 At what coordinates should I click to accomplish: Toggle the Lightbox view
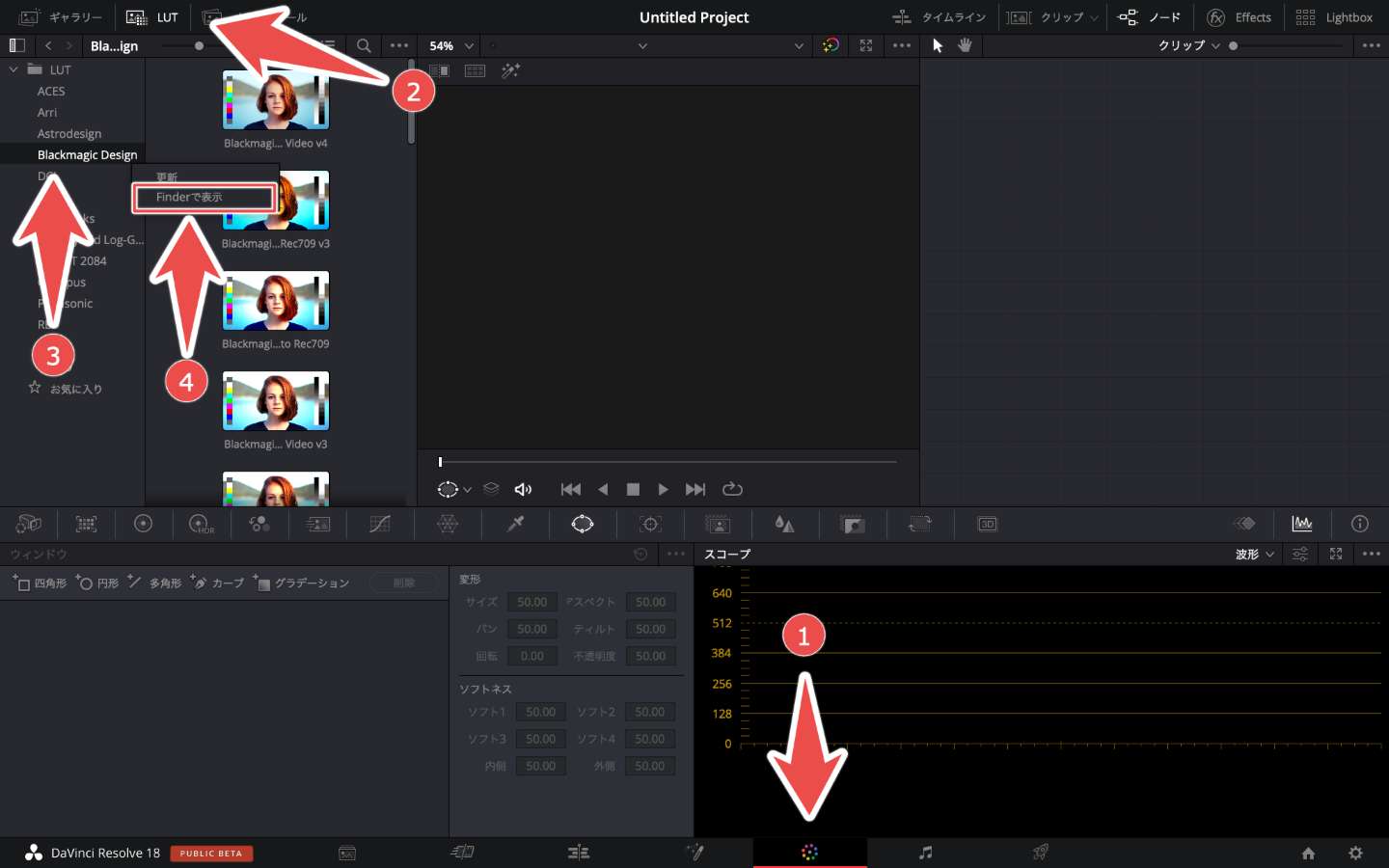coord(1334,17)
